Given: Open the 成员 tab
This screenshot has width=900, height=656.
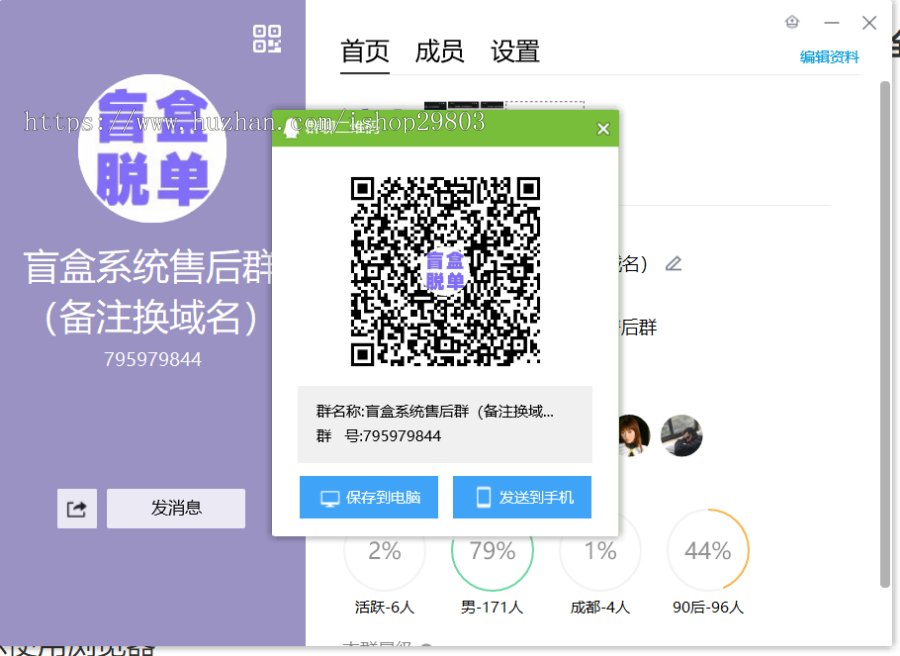Looking at the screenshot, I should pos(440,51).
